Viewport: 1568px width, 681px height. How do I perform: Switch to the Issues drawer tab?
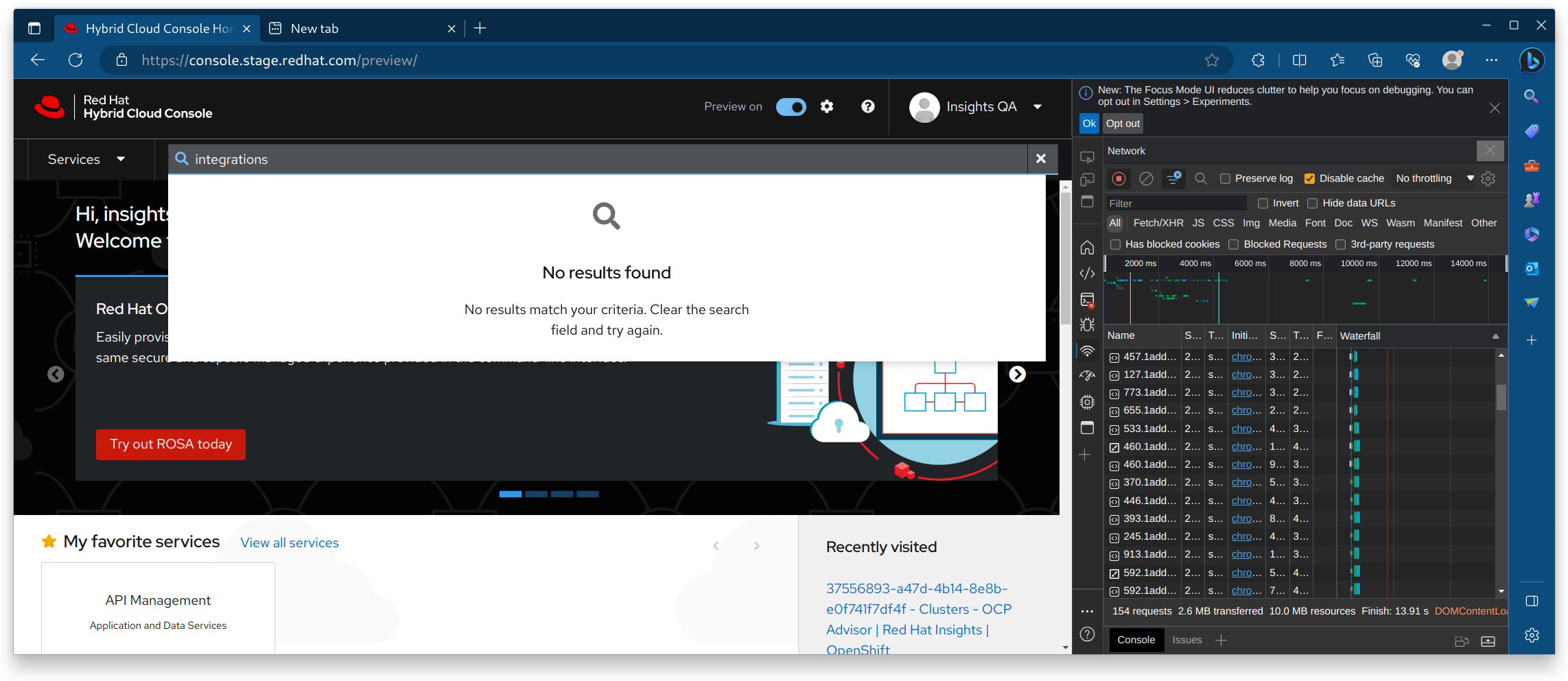coord(1187,640)
